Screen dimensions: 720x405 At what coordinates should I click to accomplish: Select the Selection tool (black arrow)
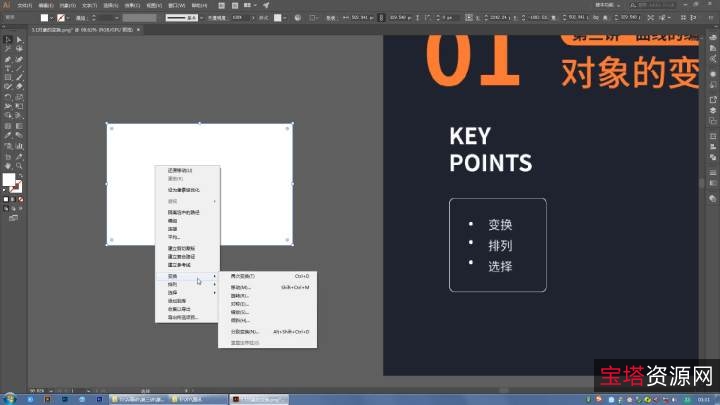(7, 39)
